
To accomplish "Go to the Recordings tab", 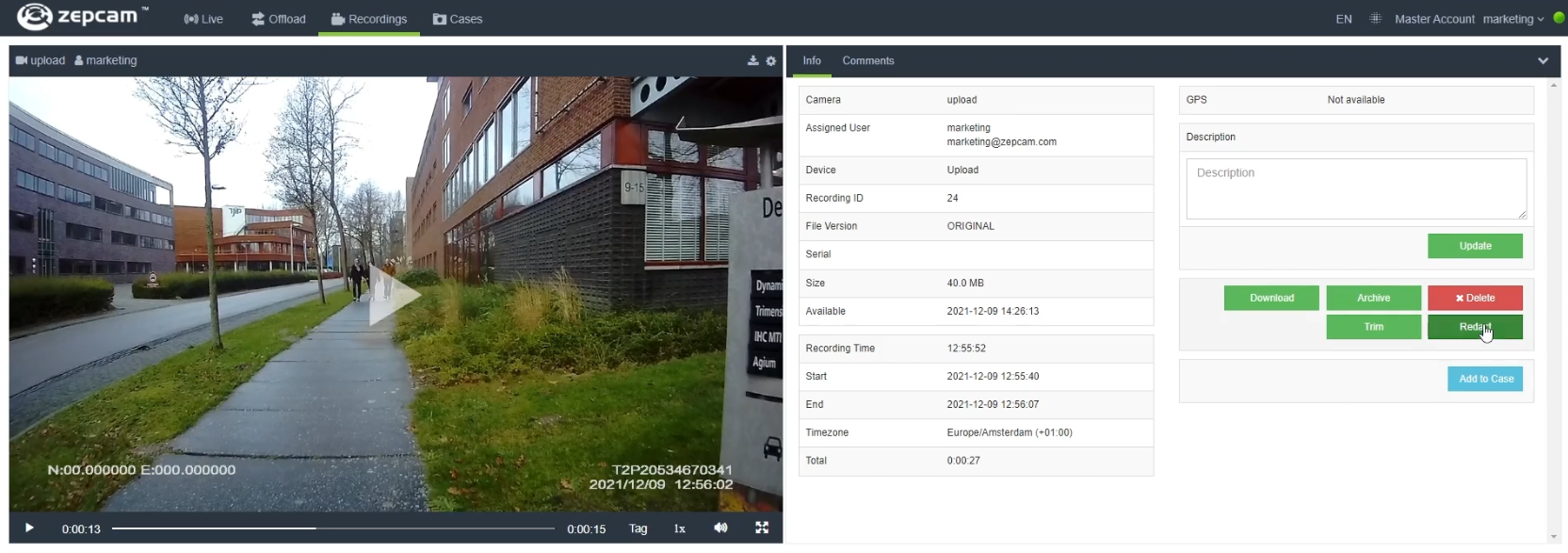I will (x=369, y=19).
